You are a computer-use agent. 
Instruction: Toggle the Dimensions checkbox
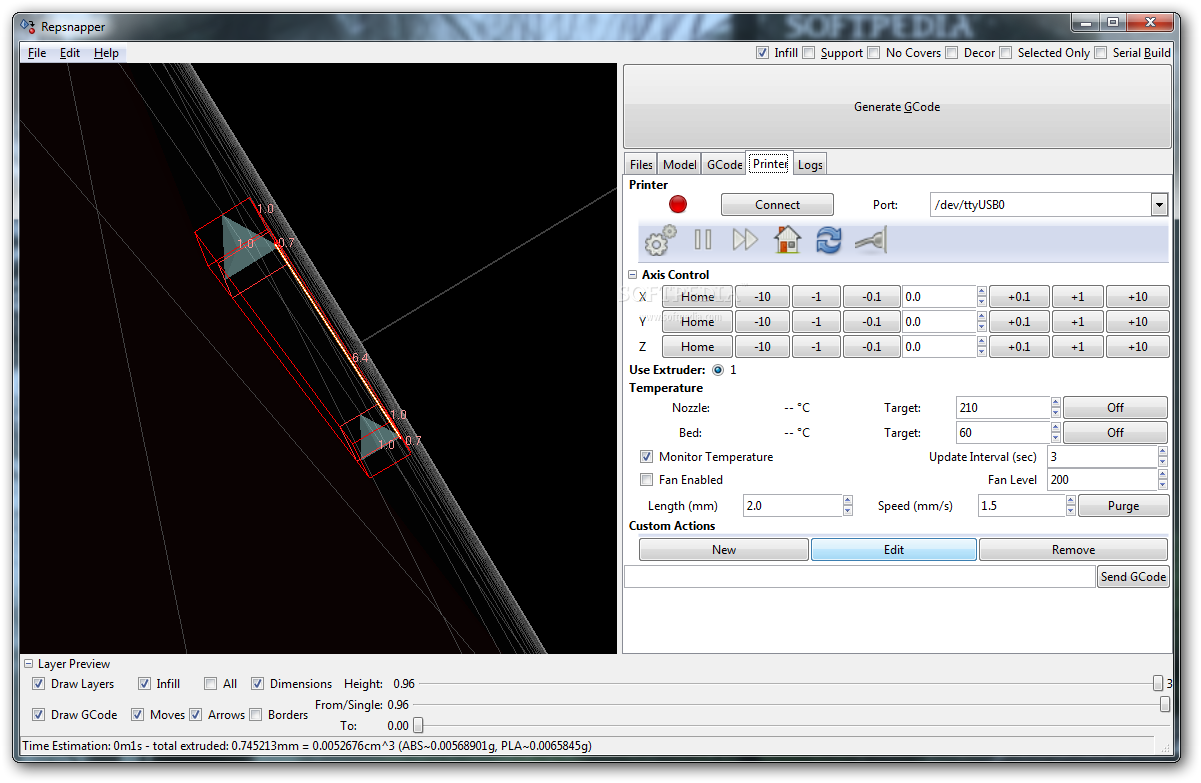pos(257,683)
